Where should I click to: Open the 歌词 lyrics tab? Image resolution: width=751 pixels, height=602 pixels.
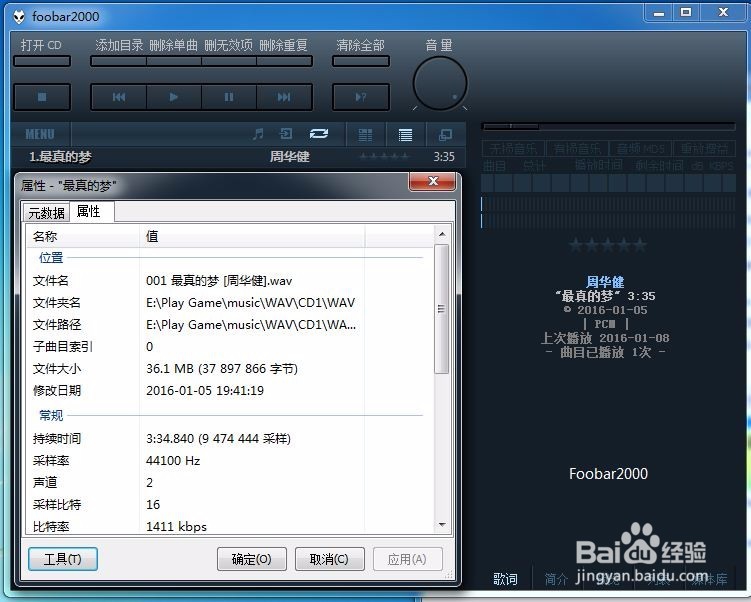coord(505,579)
